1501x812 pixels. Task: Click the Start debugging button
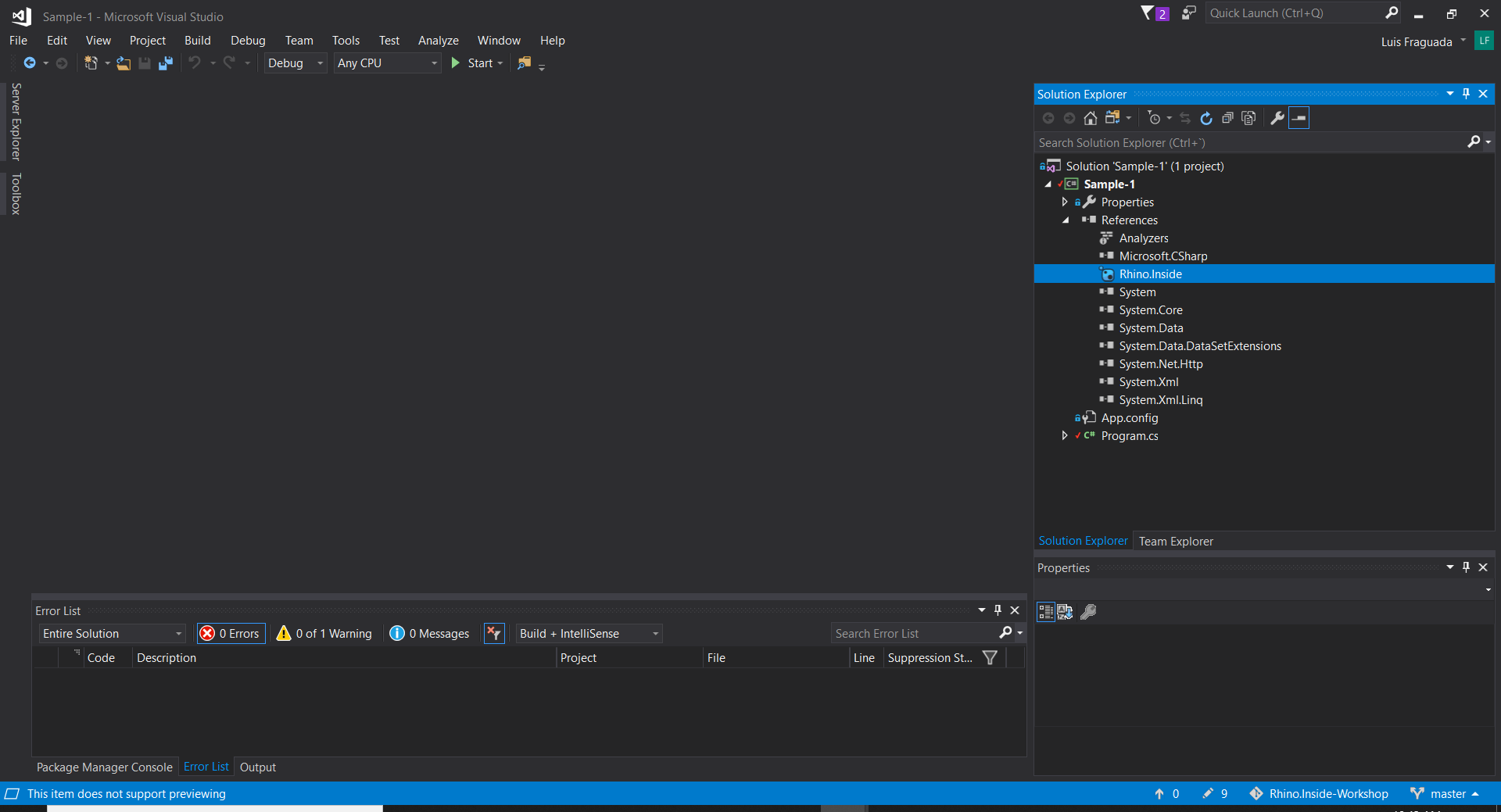tap(472, 63)
